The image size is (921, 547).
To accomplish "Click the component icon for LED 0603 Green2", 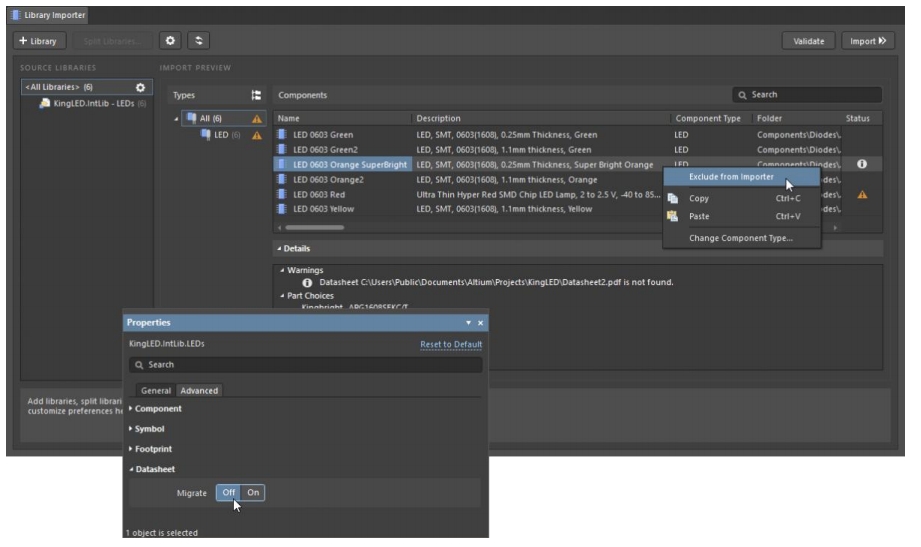I will 282,149.
